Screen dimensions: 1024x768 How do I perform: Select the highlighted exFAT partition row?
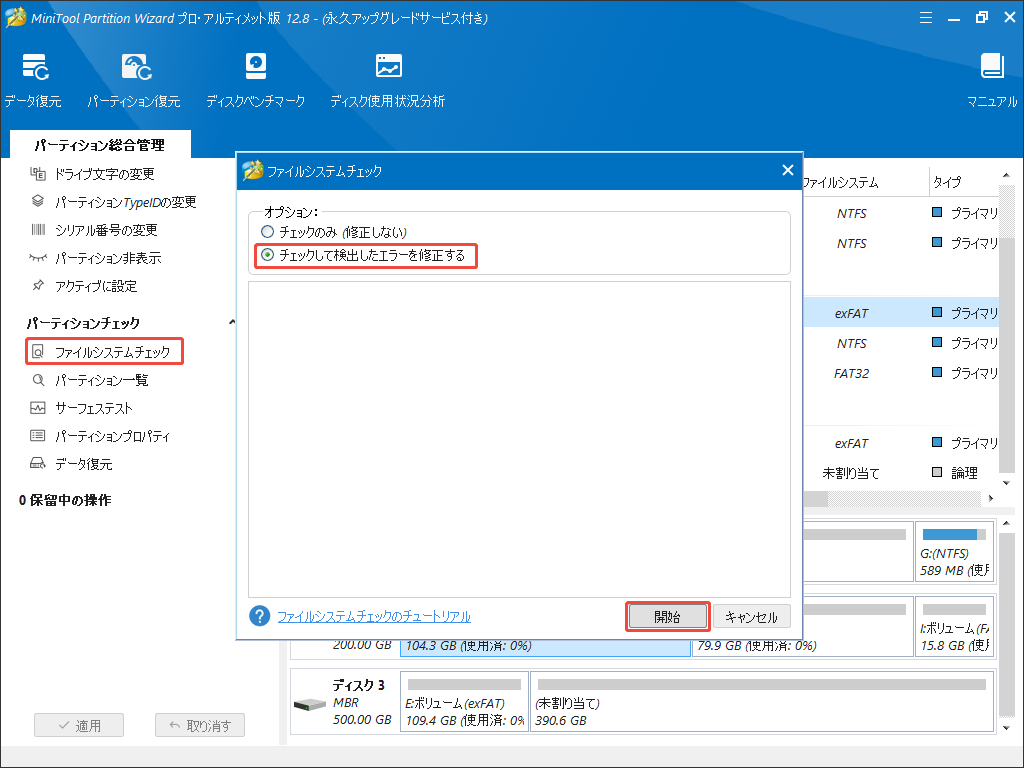coord(901,313)
